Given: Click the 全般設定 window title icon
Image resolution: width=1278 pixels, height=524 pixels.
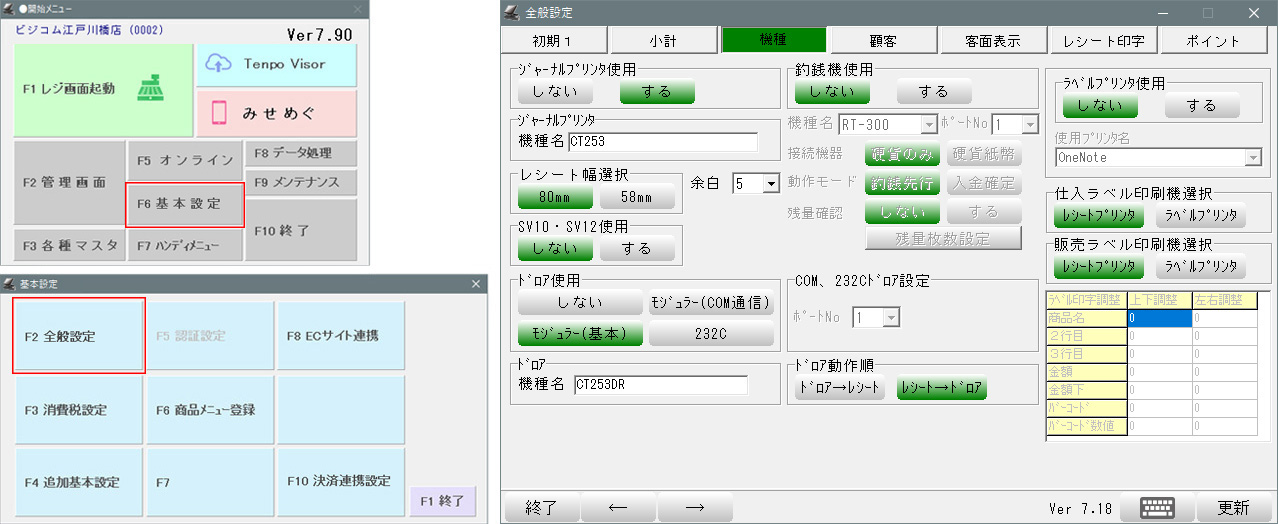Looking at the screenshot, I should point(512,12).
